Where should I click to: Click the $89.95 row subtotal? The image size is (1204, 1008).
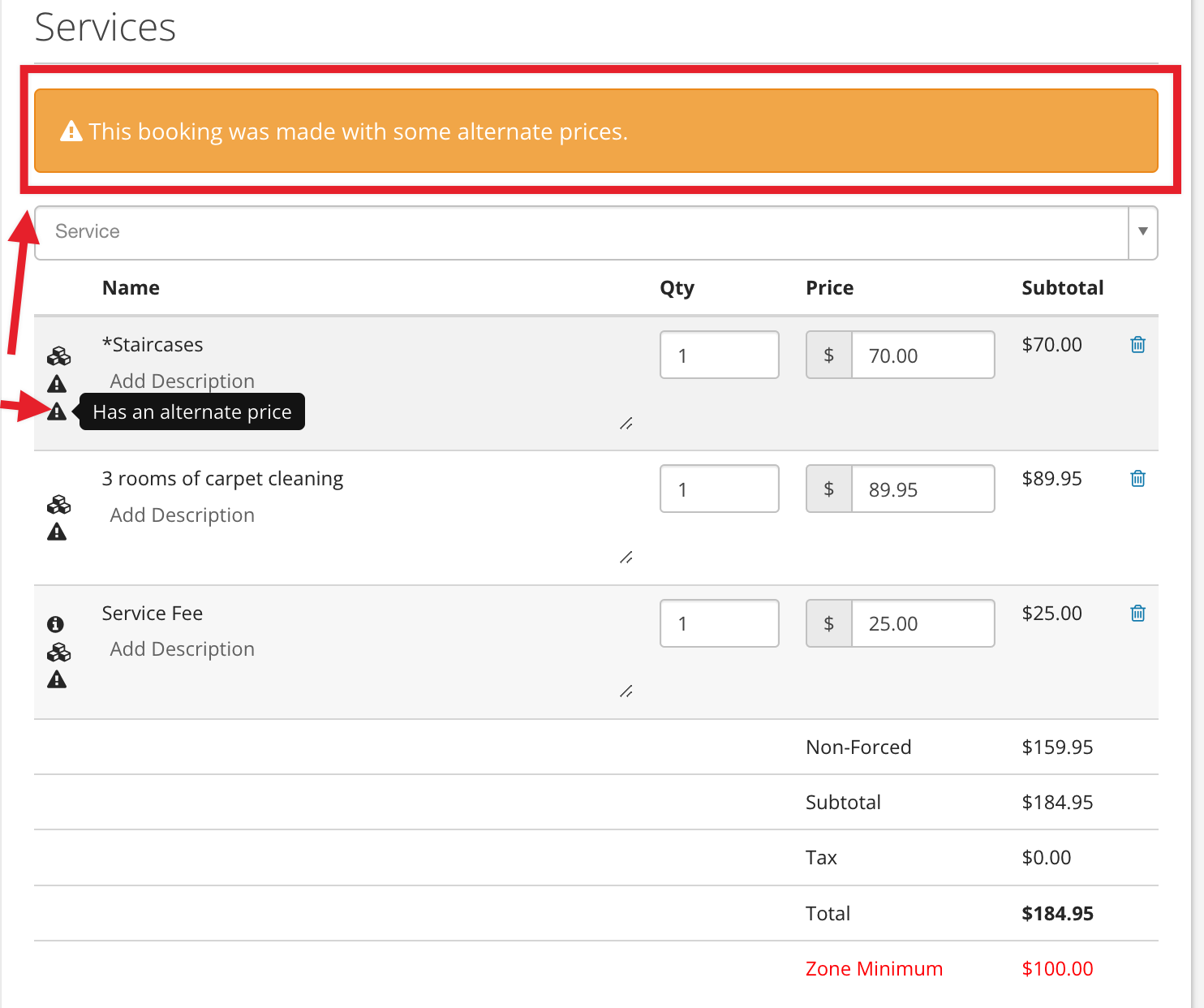click(1052, 479)
